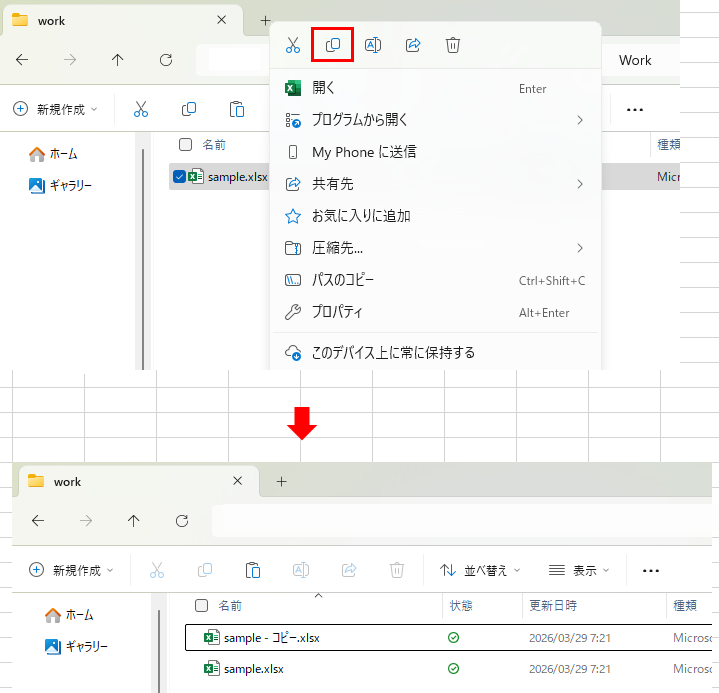Open the 並べ替え sort dropdown

tap(480, 570)
